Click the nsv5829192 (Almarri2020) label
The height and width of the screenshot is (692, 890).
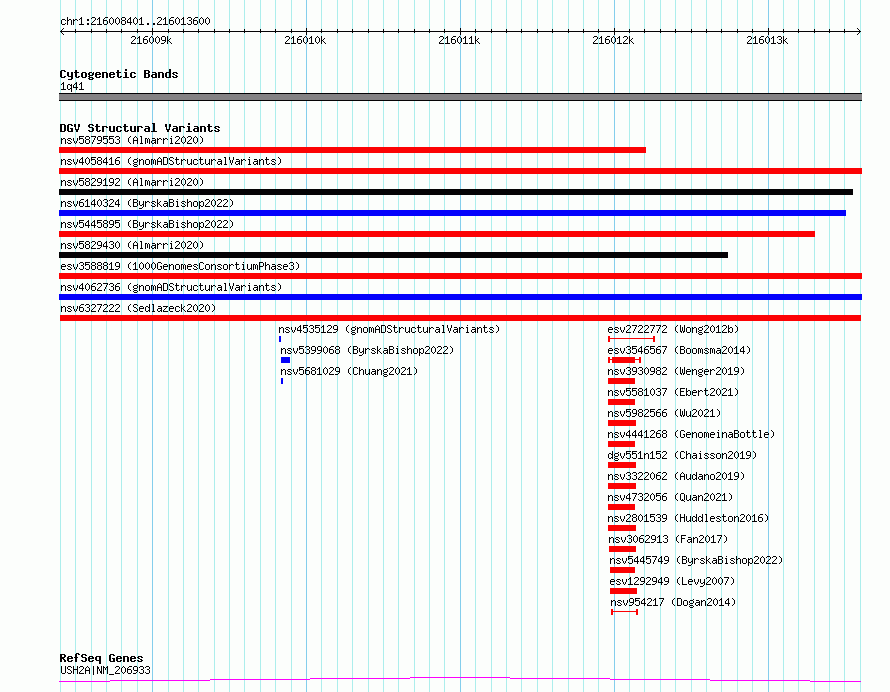132,182
